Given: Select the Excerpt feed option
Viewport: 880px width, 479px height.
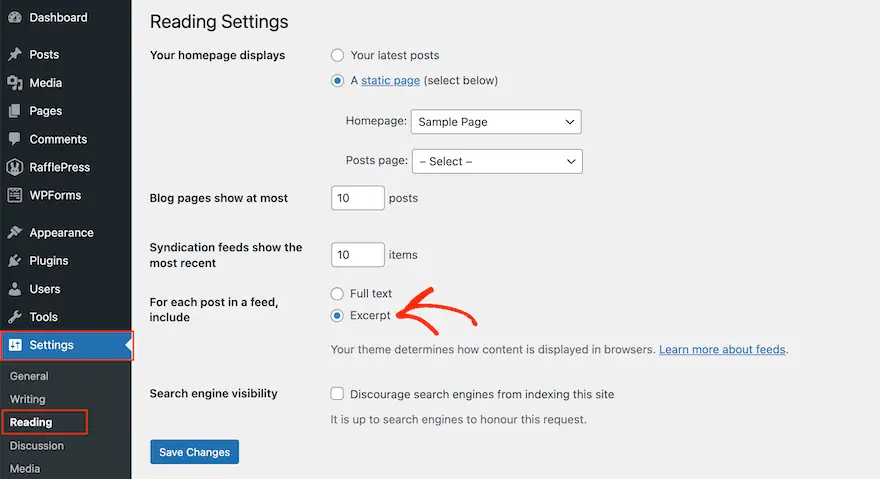Looking at the screenshot, I should [x=337, y=316].
